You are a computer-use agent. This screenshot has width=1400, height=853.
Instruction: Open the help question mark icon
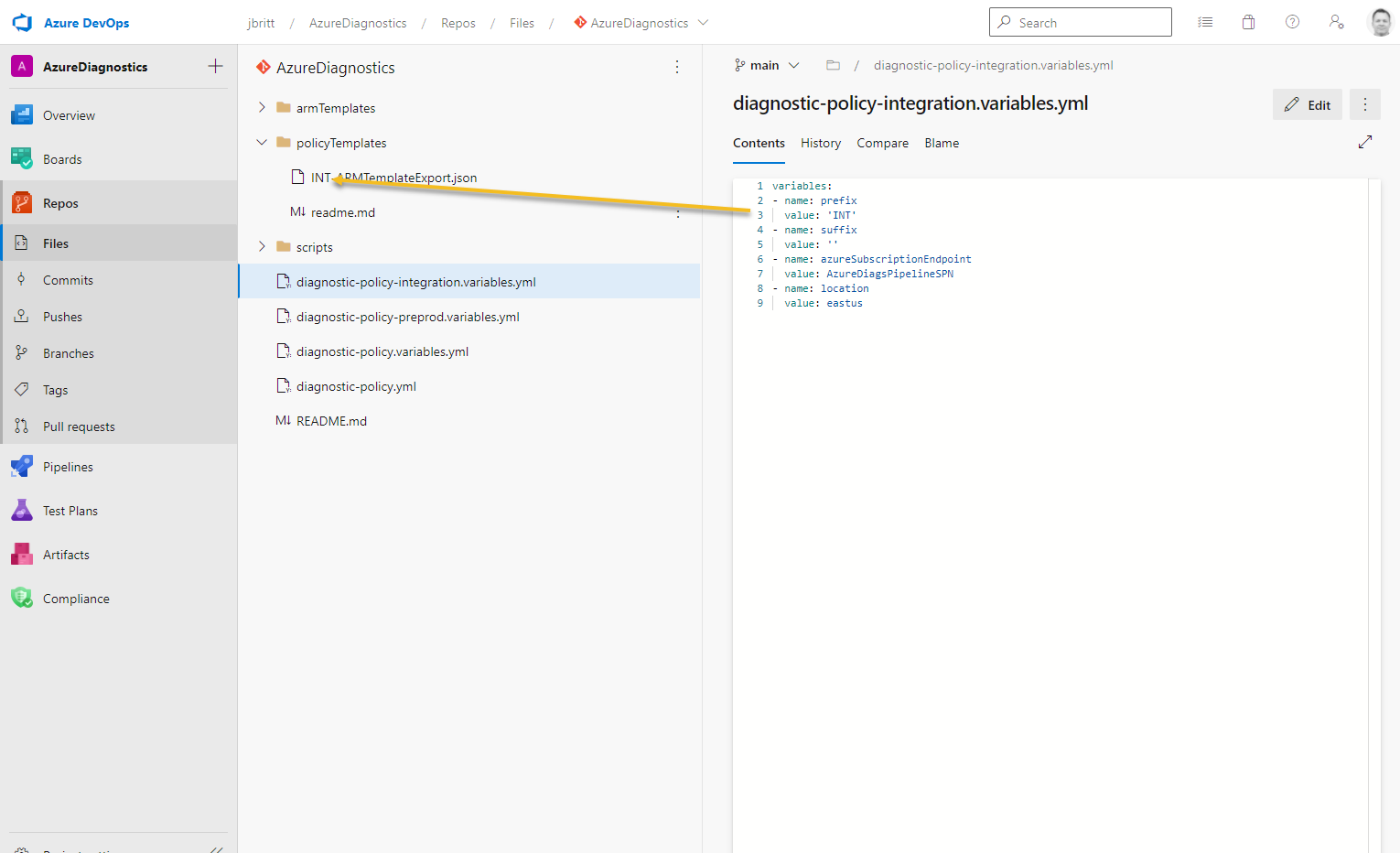[x=1292, y=22]
